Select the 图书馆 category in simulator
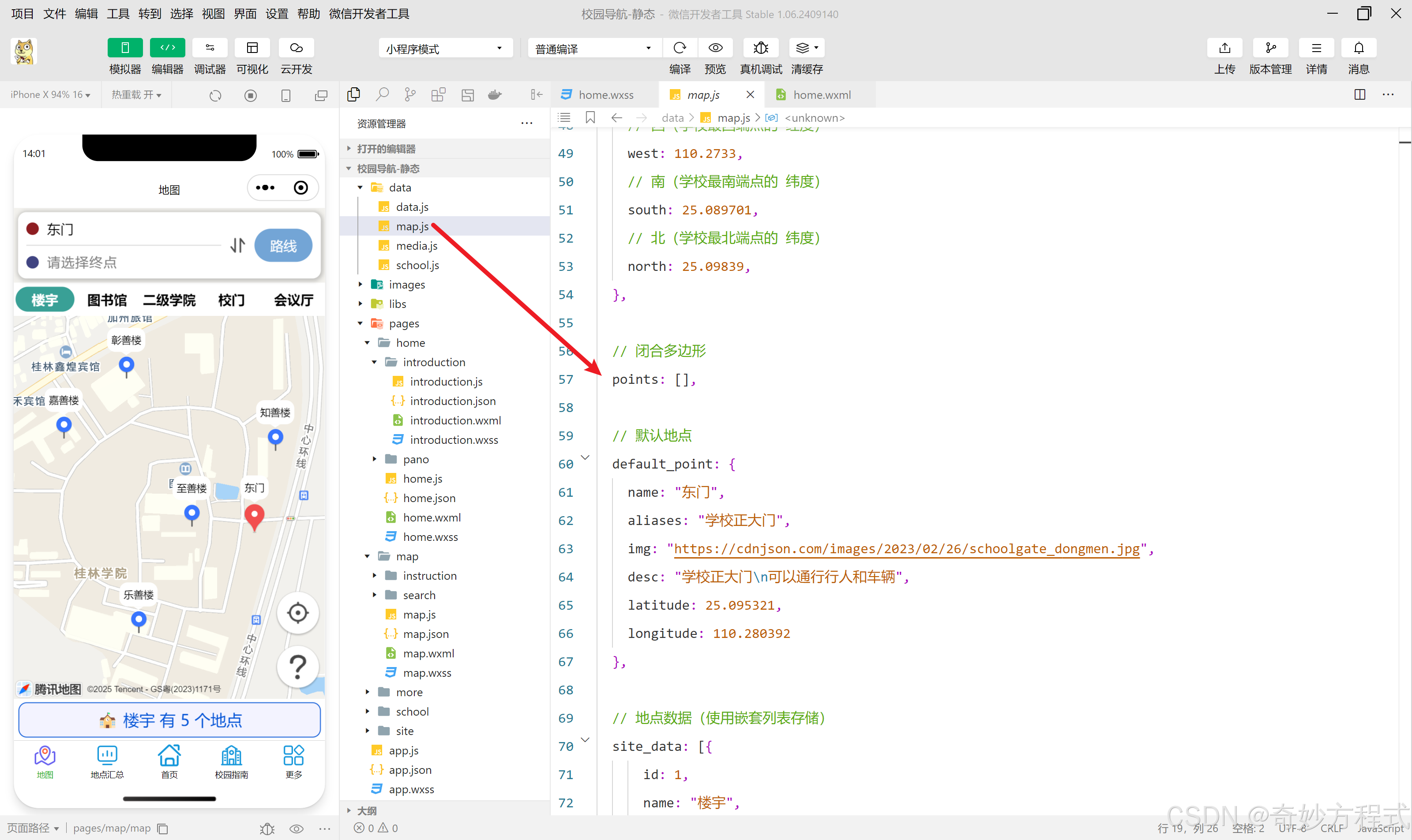The image size is (1412, 840). pos(107,300)
